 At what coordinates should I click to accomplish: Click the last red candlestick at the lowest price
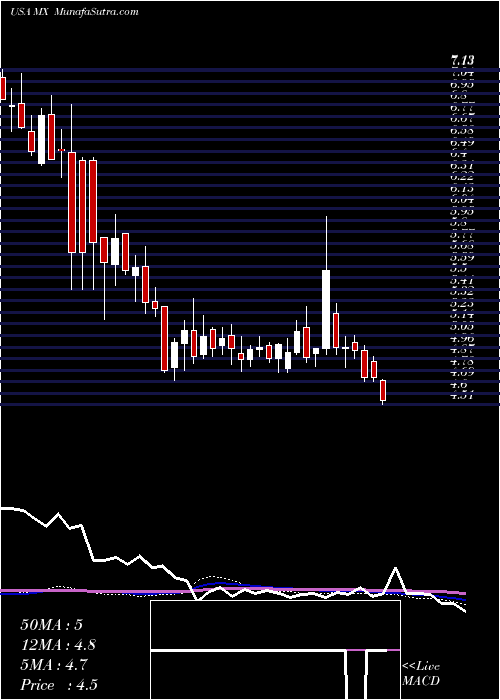383,391
